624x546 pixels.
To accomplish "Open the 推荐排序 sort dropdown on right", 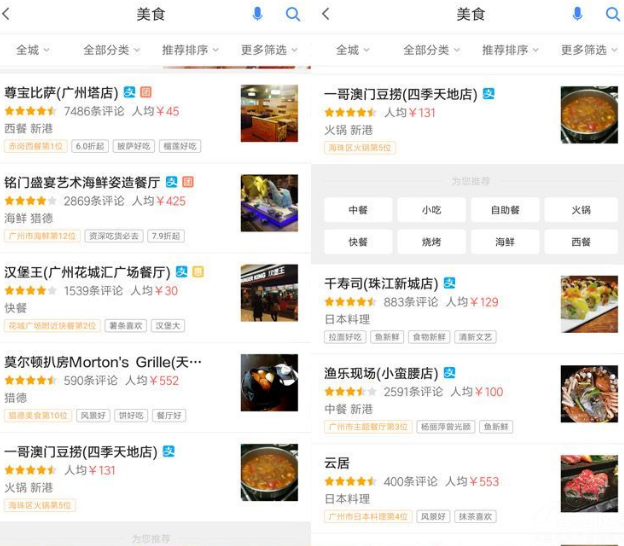I will [x=510, y=50].
